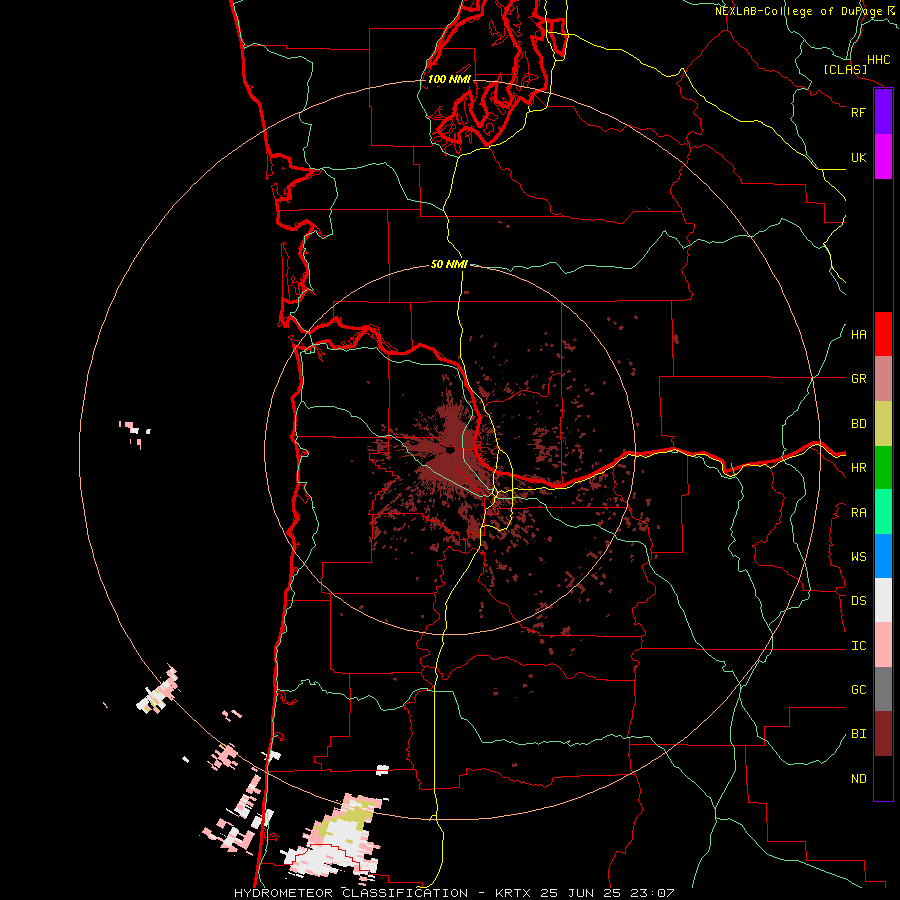Image resolution: width=900 pixels, height=900 pixels.
Task: Click the 'KRTX' radar site identifier
Action: (513, 893)
